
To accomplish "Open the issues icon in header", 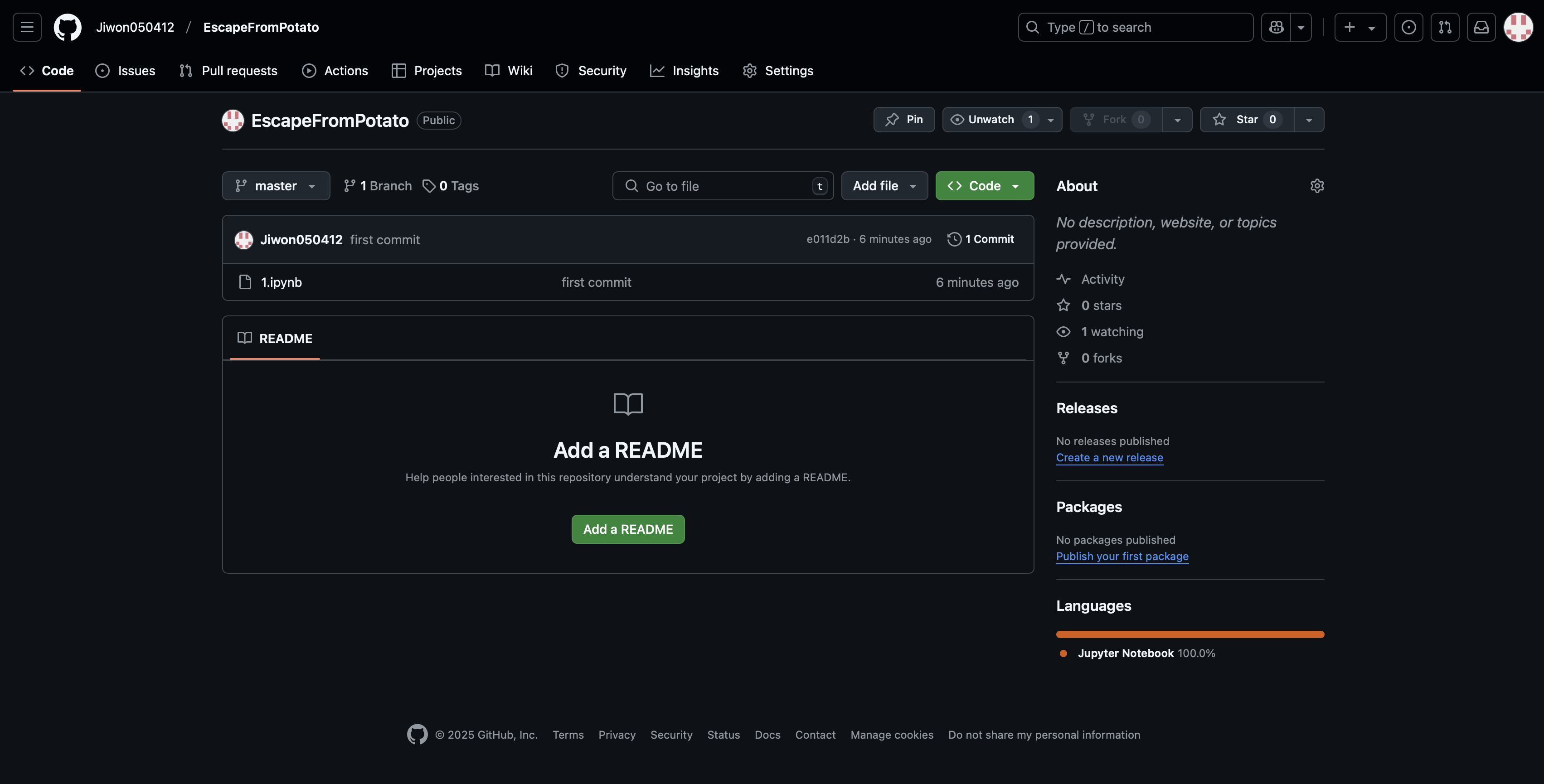I will [x=1408, y=27].
